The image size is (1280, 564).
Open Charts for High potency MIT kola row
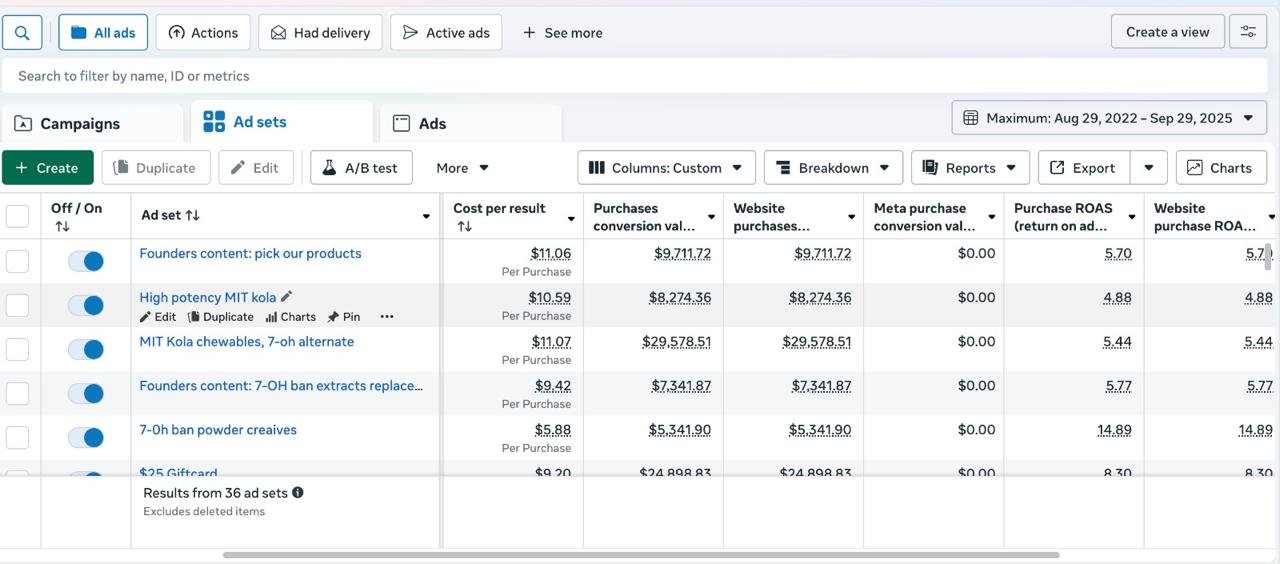(291, 317)
